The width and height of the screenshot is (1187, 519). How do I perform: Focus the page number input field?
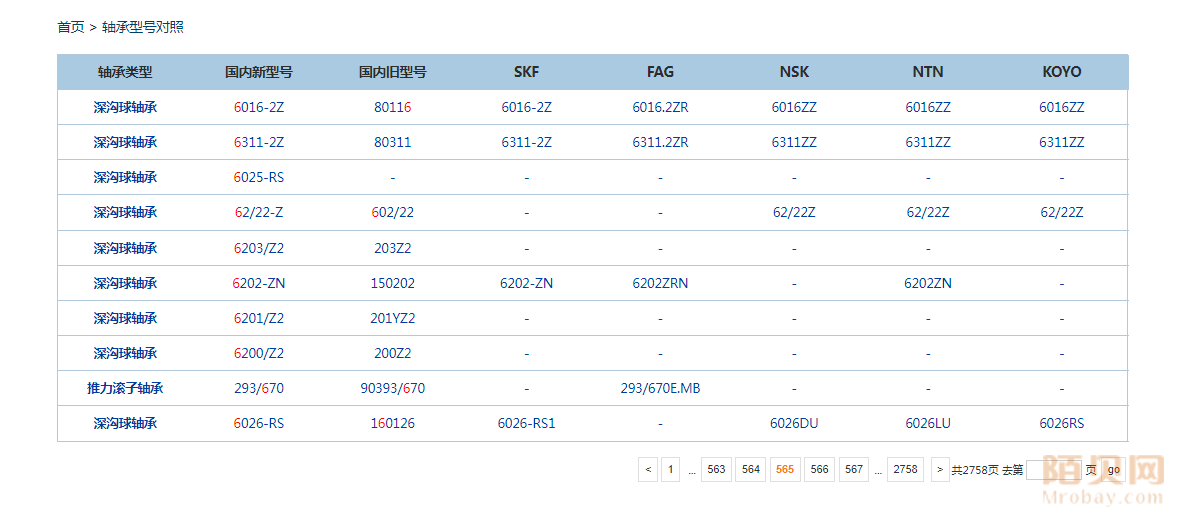click(1053, 469)
